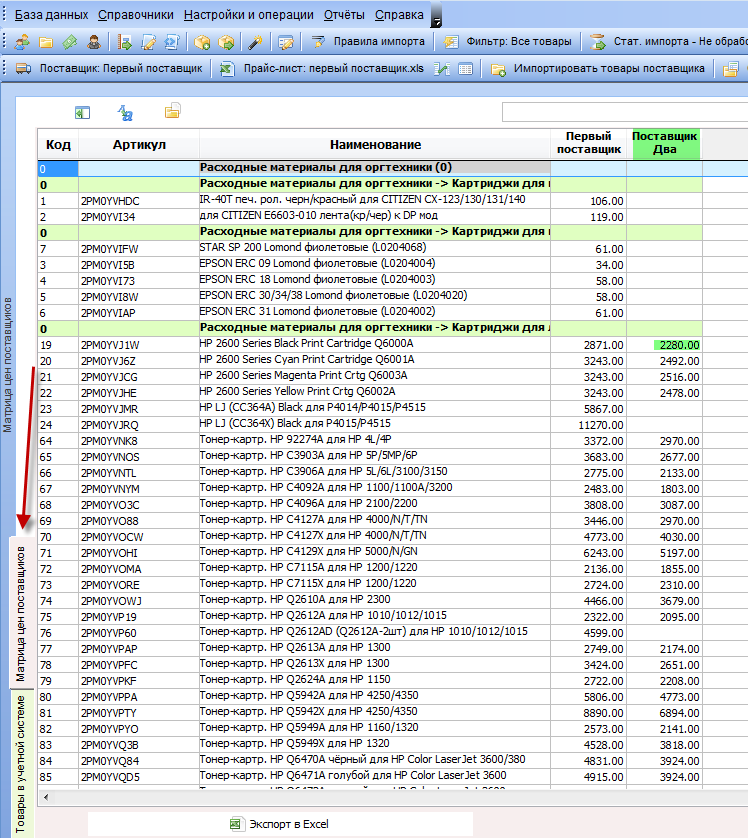Image resolution: width=748 pixels, height=838 pixels.
Task: Click the yellow folder icon in top toolbar
Action: coord(46,42)
